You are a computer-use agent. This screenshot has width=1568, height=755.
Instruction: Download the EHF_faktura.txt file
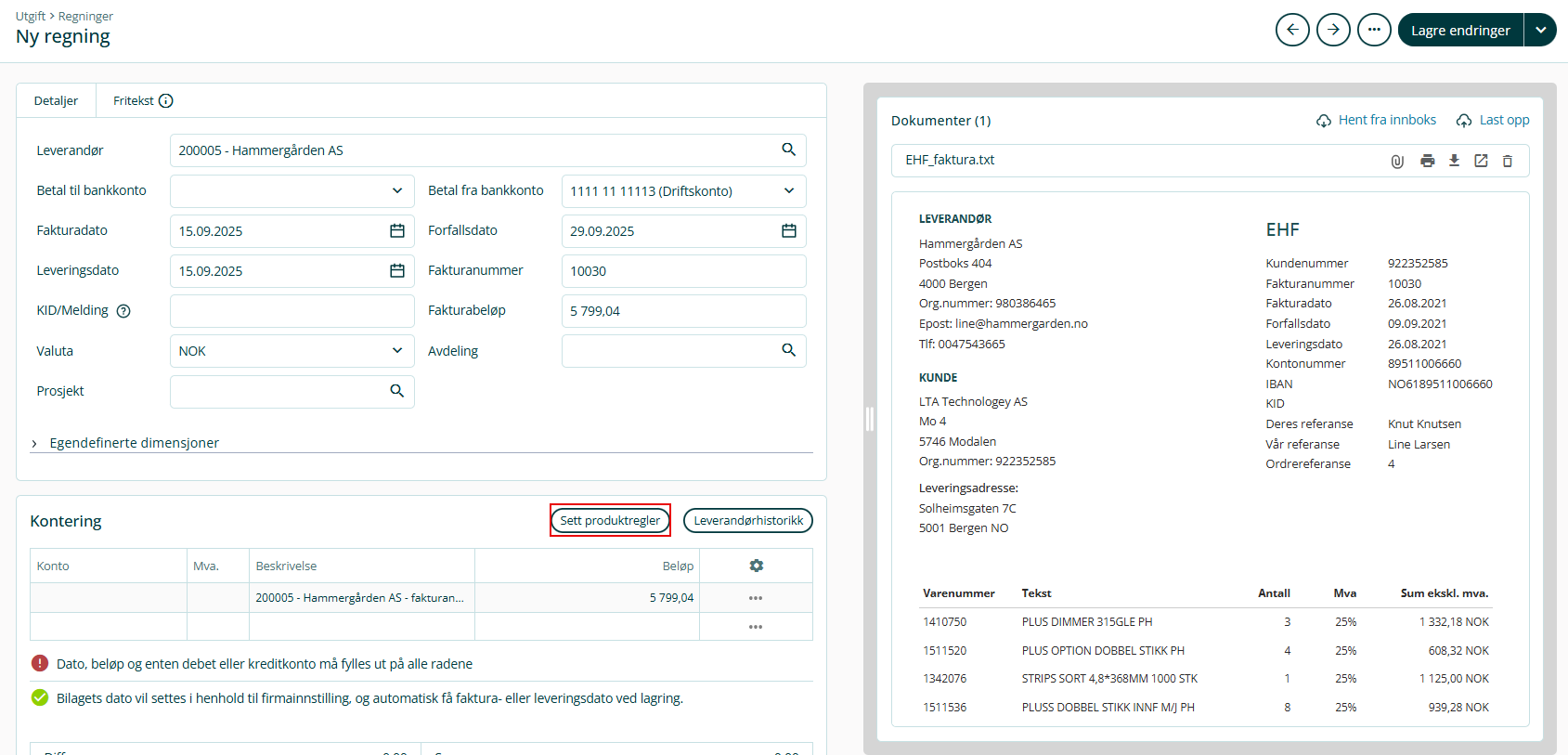pyautogui.click(x=1454, y=161)
